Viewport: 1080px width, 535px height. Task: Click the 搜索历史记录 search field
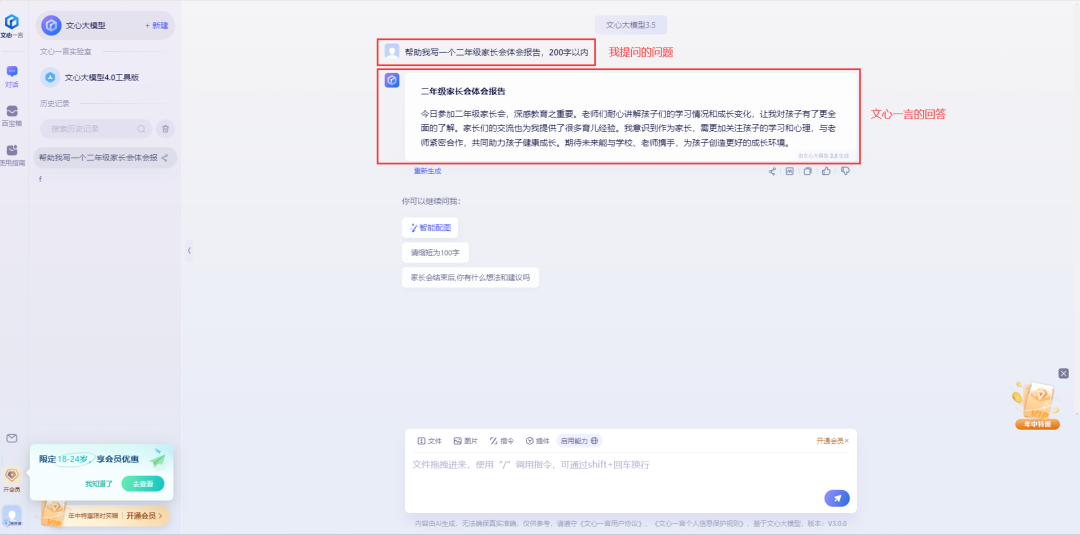[x=96, y=129]
